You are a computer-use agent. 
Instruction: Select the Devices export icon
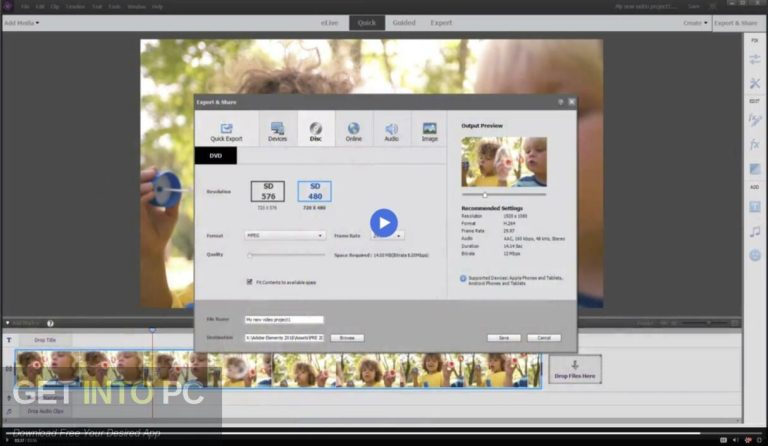tap(277, 128)
